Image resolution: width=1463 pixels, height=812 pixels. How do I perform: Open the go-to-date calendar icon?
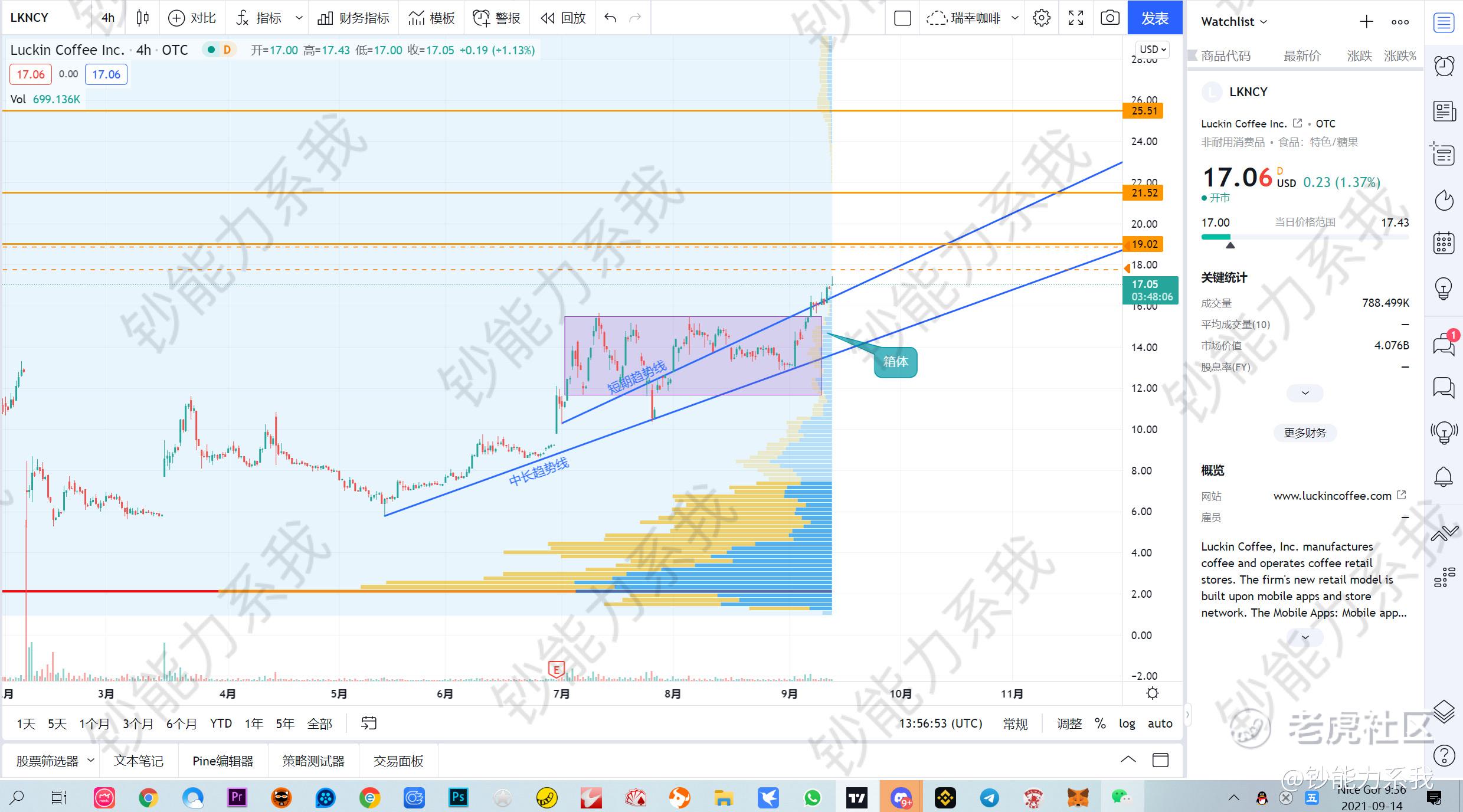tap(369, 723)
